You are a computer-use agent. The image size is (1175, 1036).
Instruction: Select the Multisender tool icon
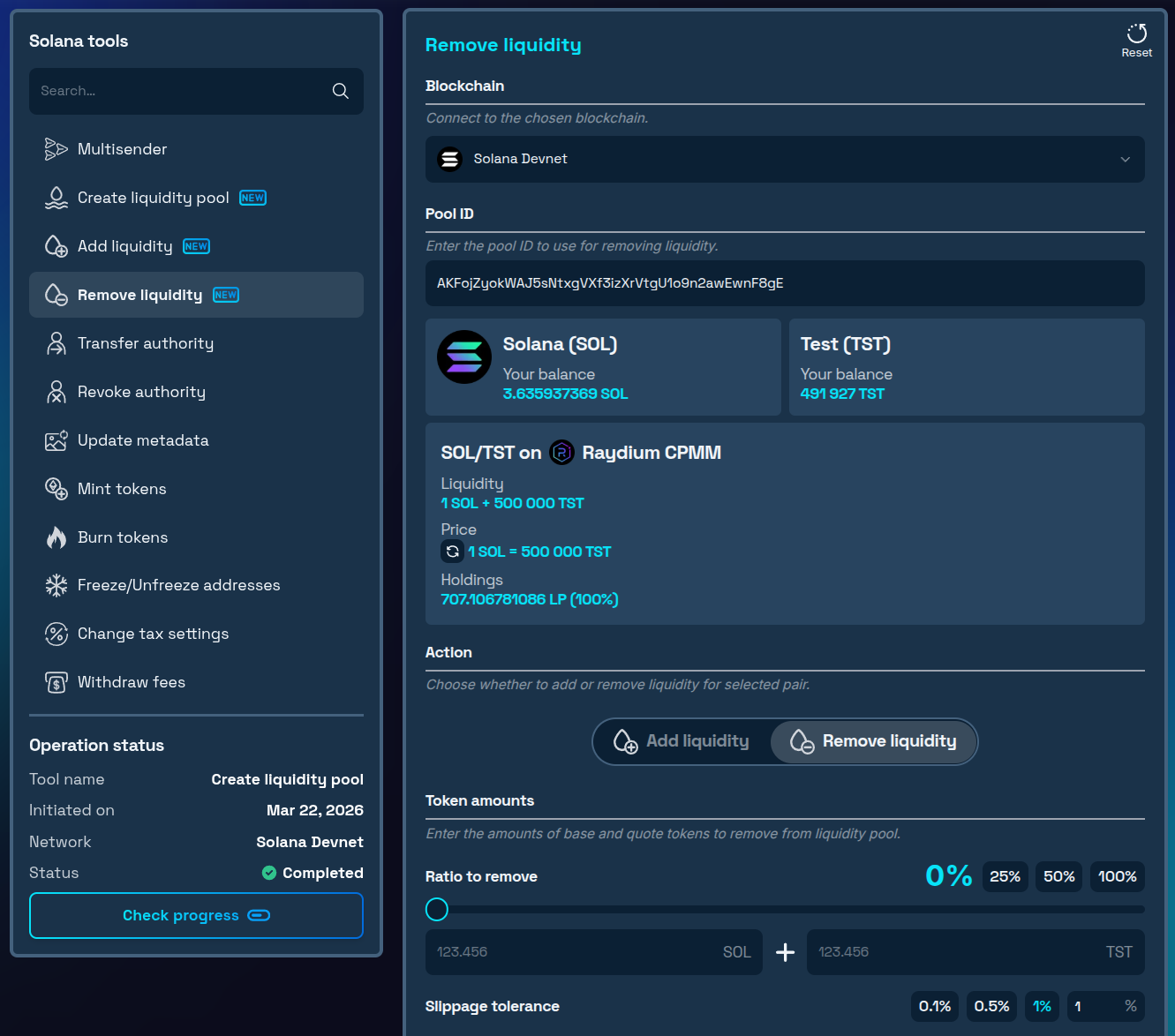tap(56, 148)
